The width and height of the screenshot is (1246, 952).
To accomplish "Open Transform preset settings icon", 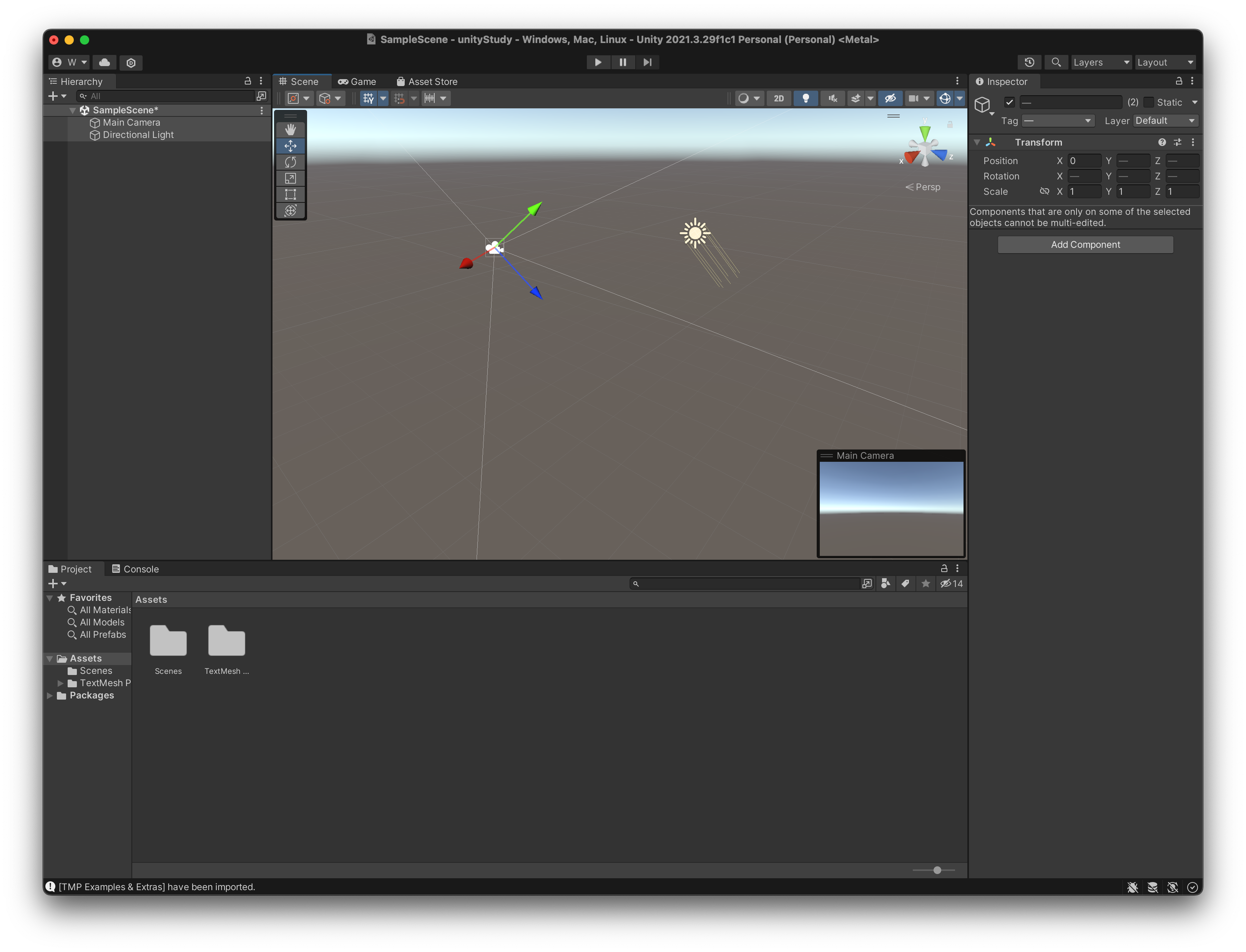I will pyautogui.click(x=1178, y=142).
